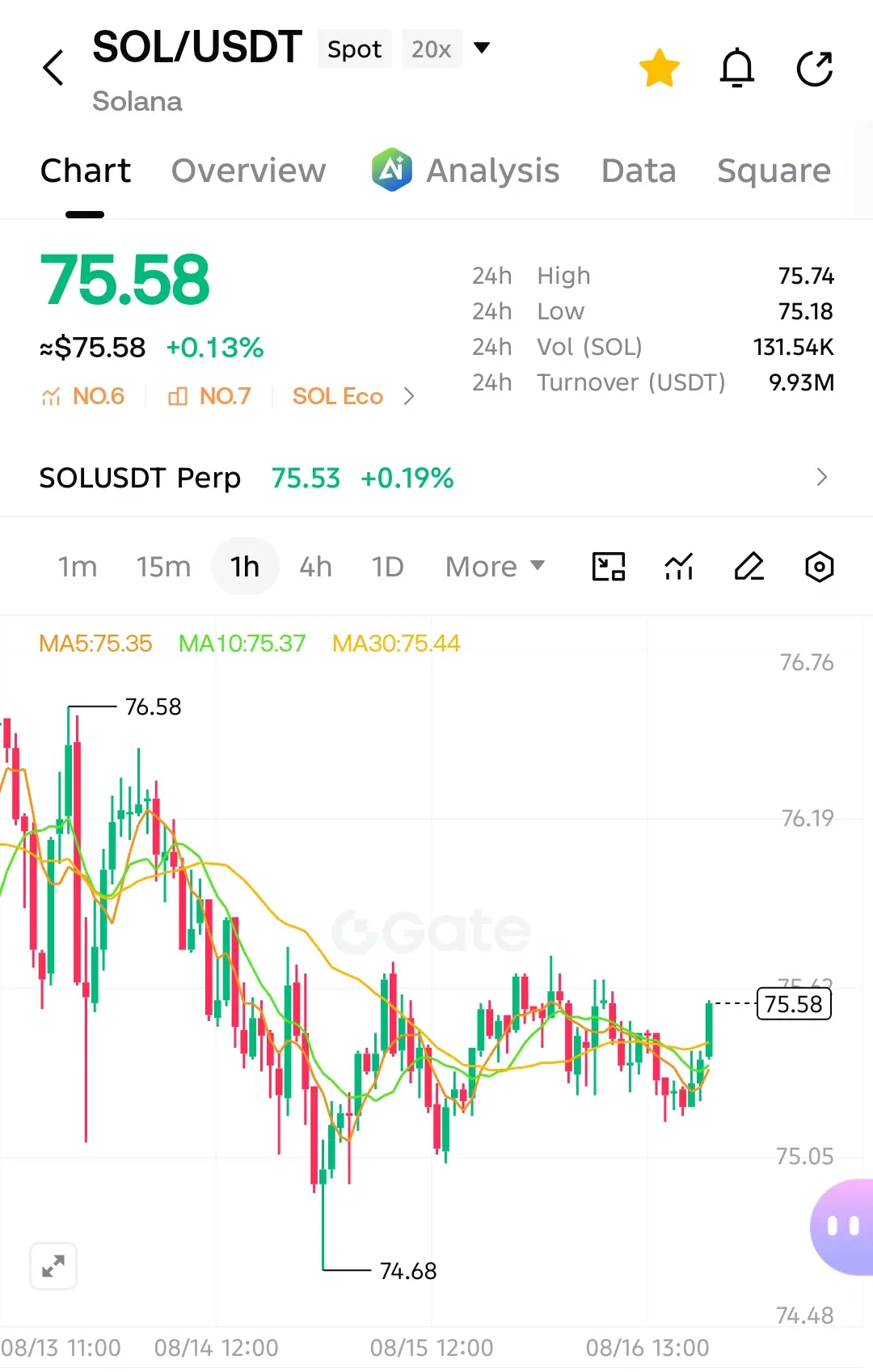Open the NO.7 ranking link
The height and width of the screenshot is (1372, 873).
pyautogui.click(x=209, y=396)
